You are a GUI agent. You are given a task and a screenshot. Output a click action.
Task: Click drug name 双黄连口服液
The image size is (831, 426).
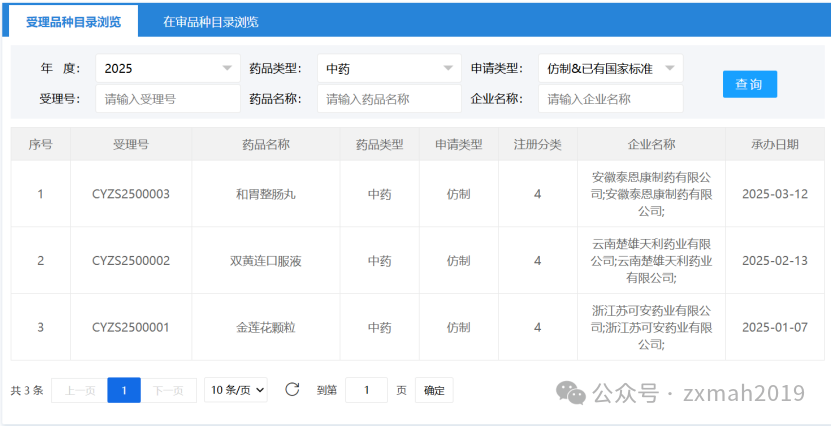coord(266,261)
